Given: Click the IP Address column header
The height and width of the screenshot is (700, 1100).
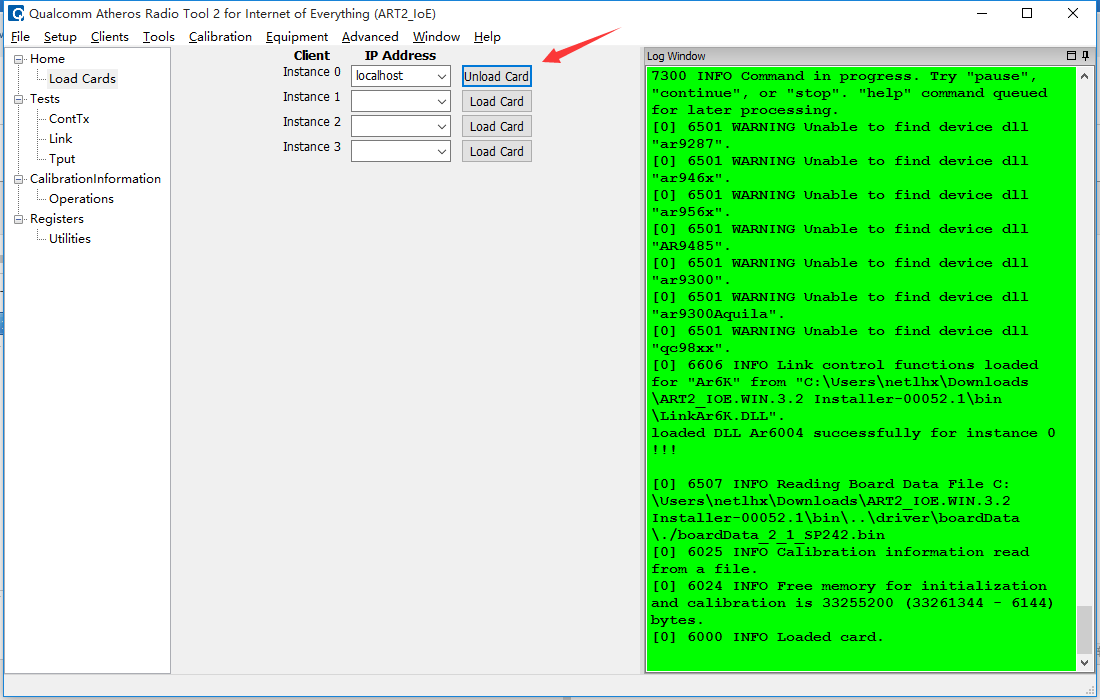Looking at the screenshot, I should (400, 55).
